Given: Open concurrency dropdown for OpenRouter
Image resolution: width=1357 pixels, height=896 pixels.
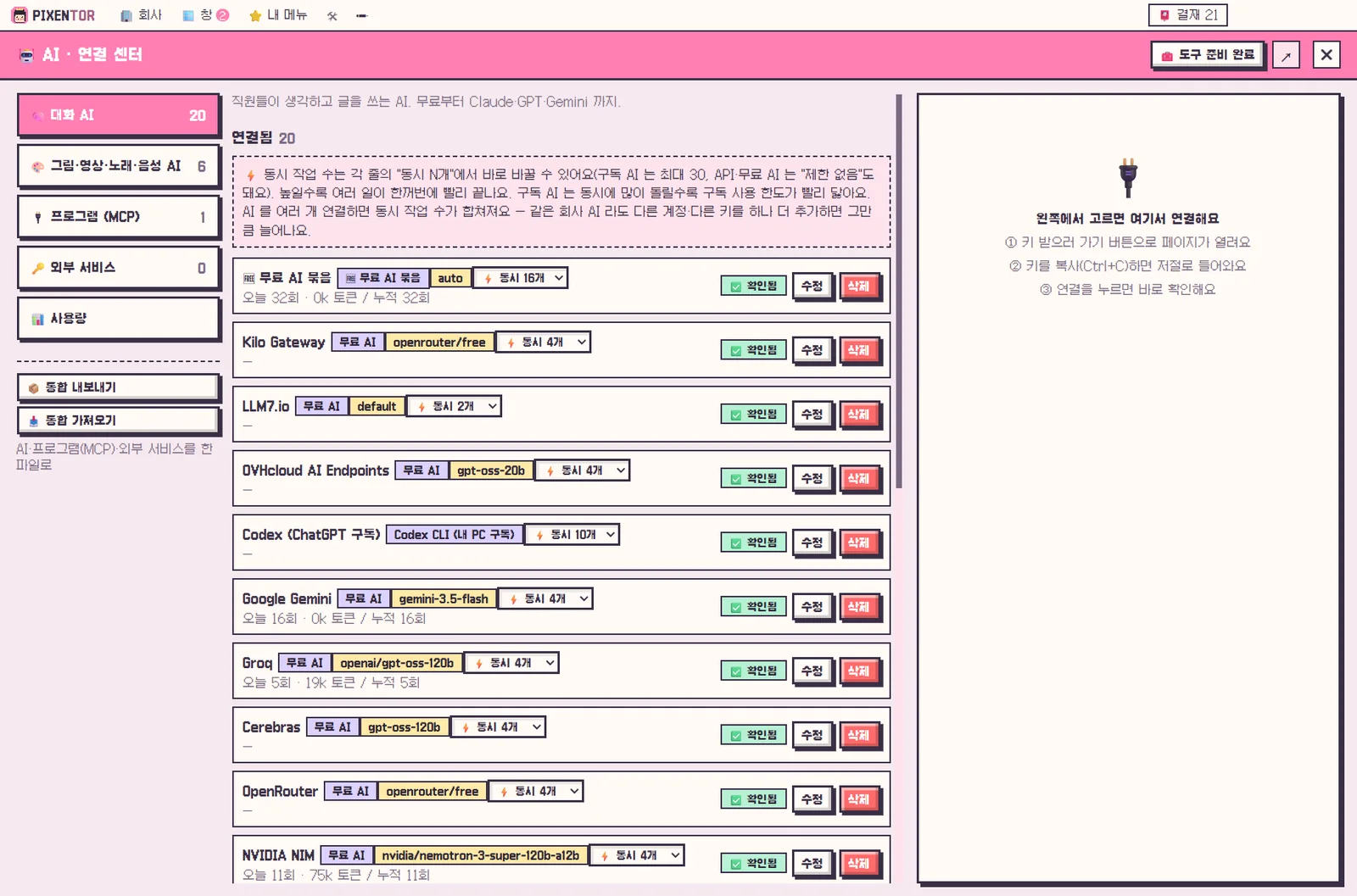Looking at the screenshot, I should point(536,792).
